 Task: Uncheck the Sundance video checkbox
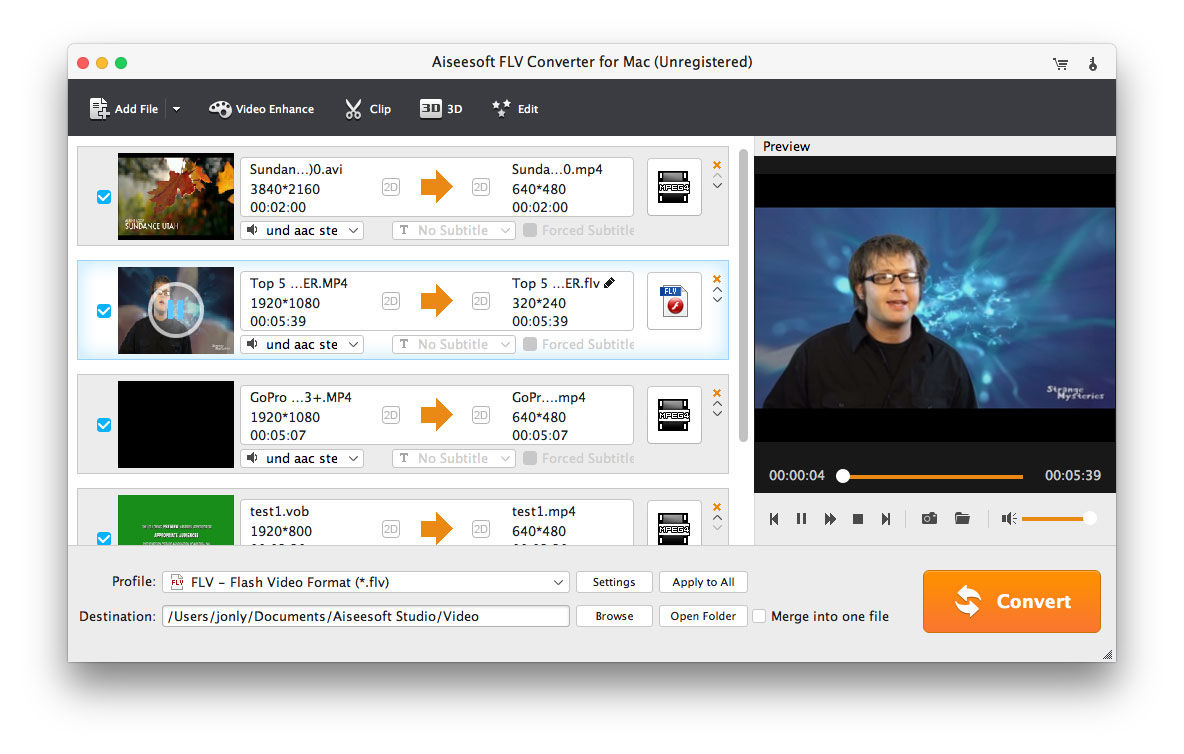[104, 197]
